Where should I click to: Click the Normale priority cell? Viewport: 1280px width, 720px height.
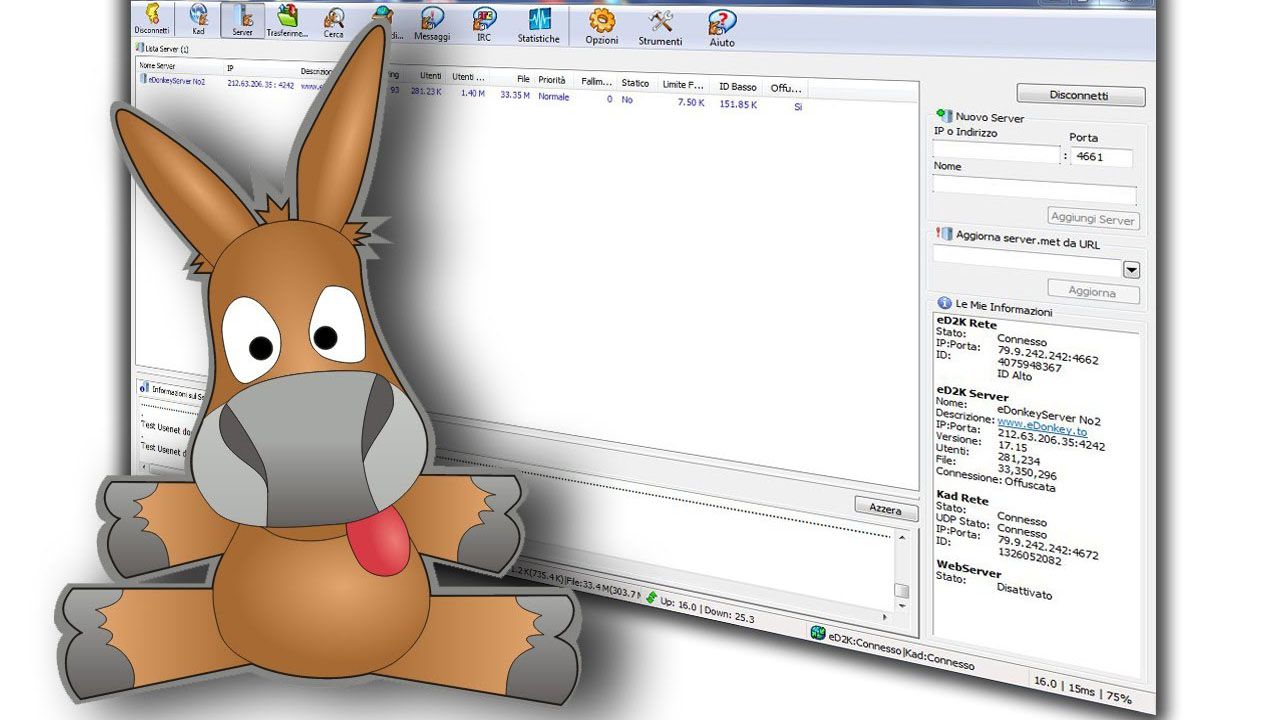coord(554,96)
